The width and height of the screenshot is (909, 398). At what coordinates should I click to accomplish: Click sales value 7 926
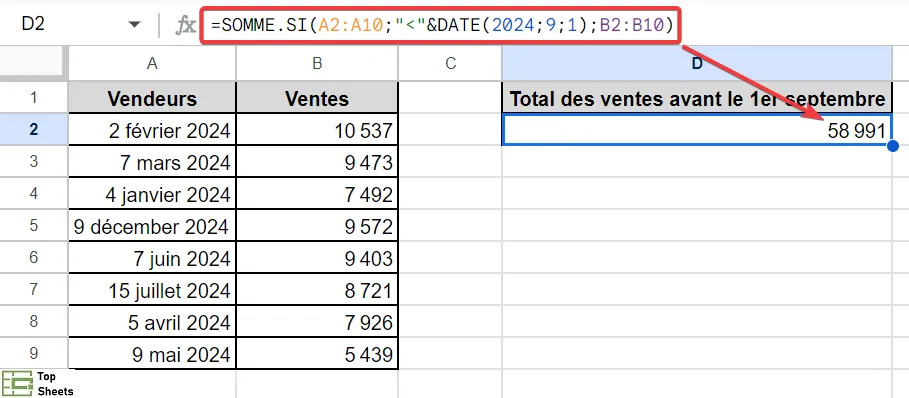click(317, 322)
